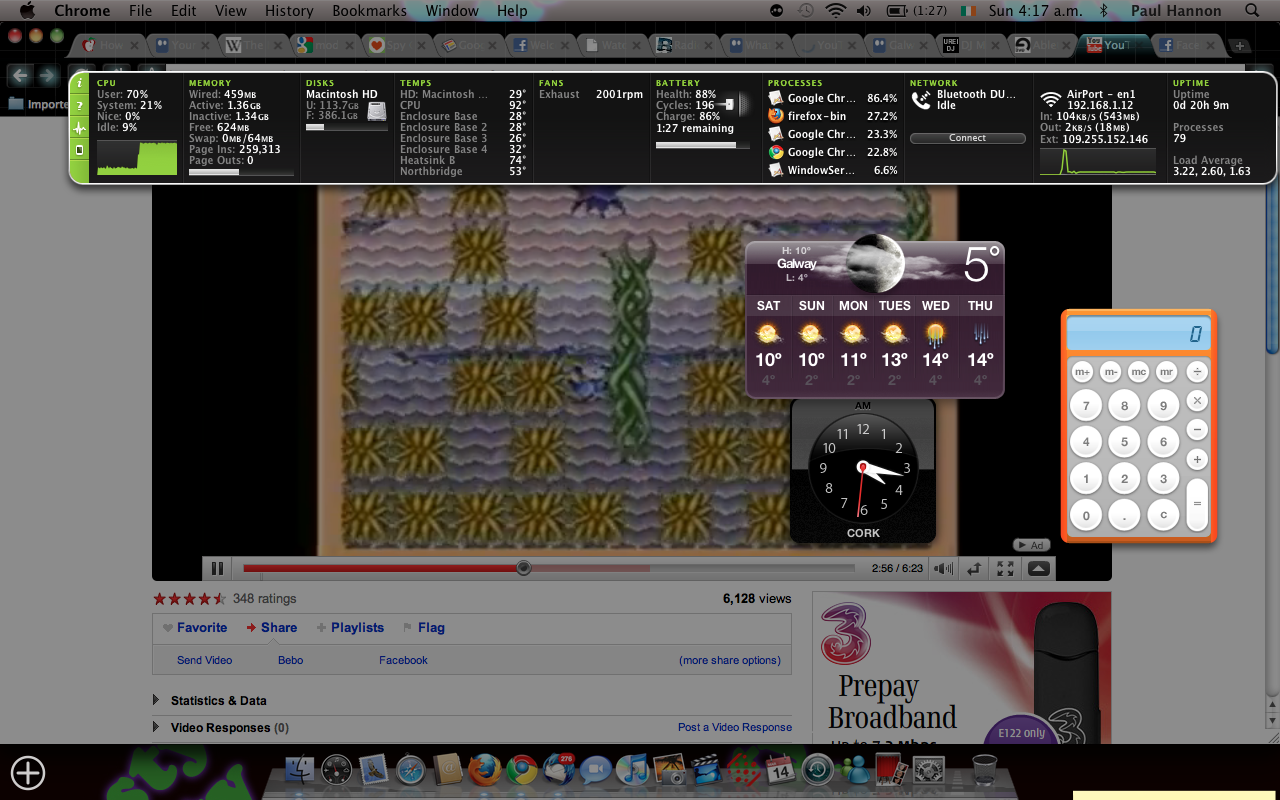Screen dimensions: 1280x800
Task: Click the calculator multiply key
Action: [x=1197, y=401]
